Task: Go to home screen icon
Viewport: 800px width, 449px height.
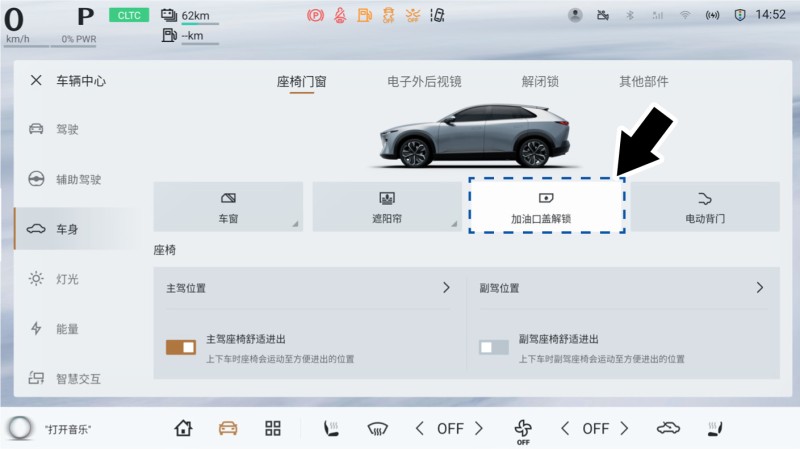Action: coord(183,428)
